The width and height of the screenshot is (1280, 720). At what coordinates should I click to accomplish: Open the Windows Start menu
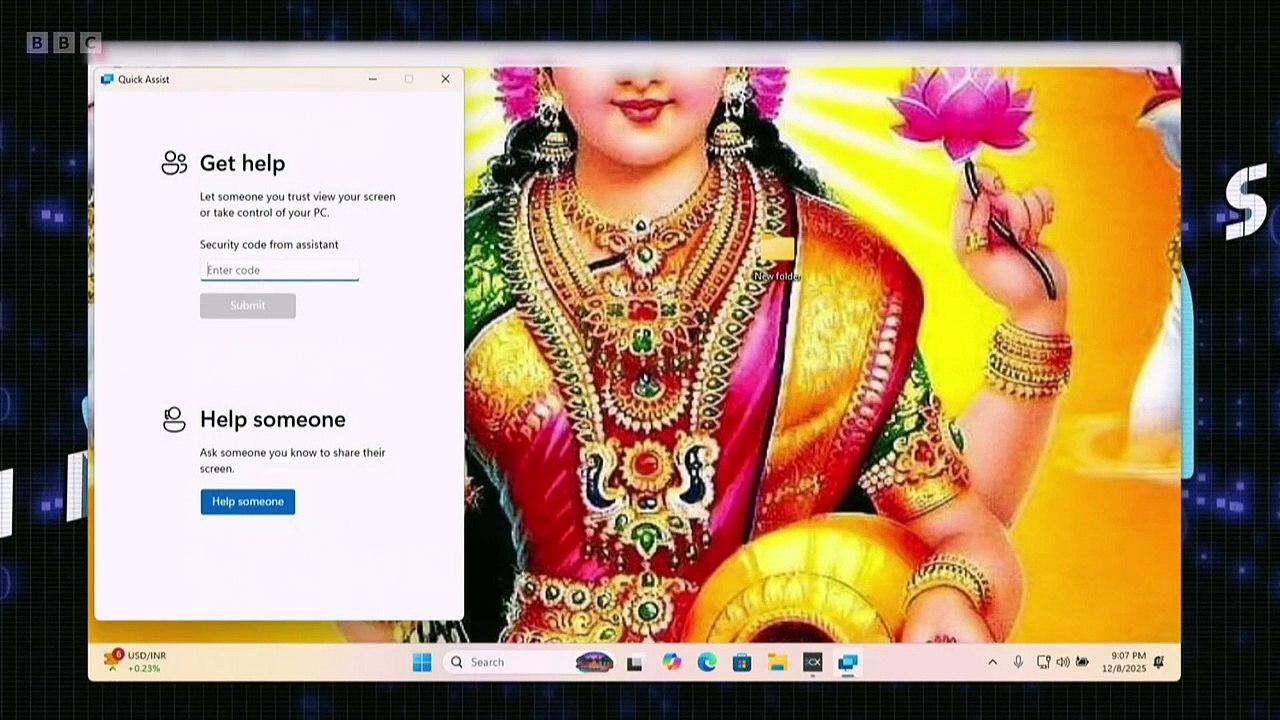[422, 662]
